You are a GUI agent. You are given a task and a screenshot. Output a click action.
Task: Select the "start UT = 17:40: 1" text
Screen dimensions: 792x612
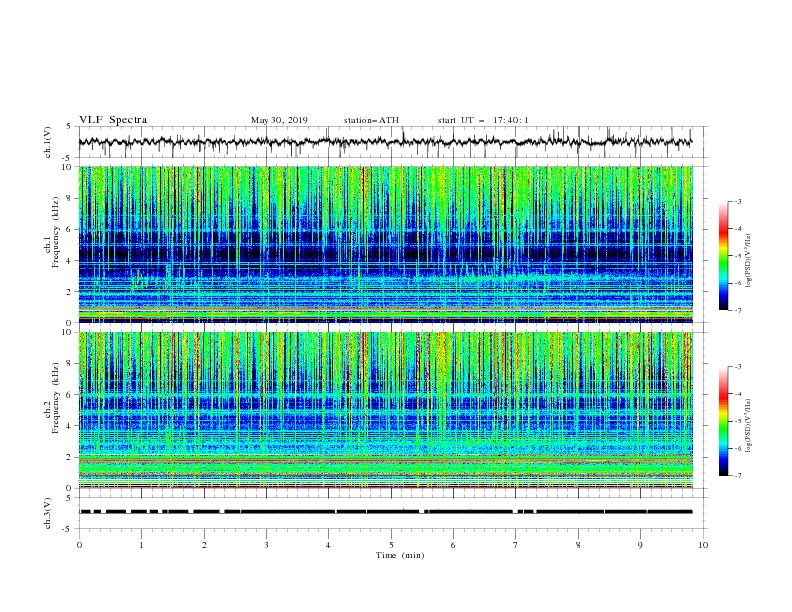click(x=482, y=120)
